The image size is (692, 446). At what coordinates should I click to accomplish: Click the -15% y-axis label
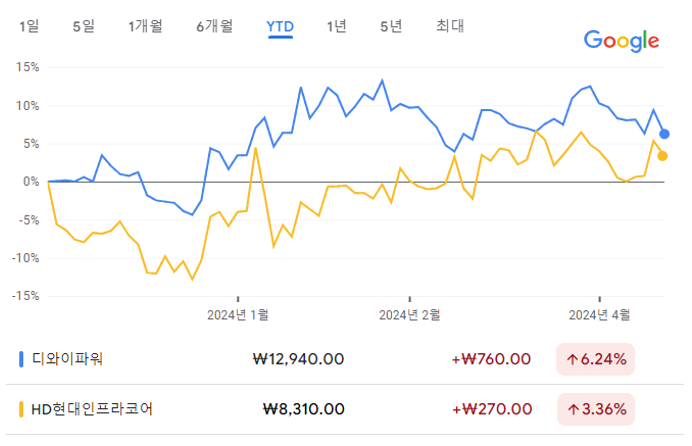coord(26,296)
